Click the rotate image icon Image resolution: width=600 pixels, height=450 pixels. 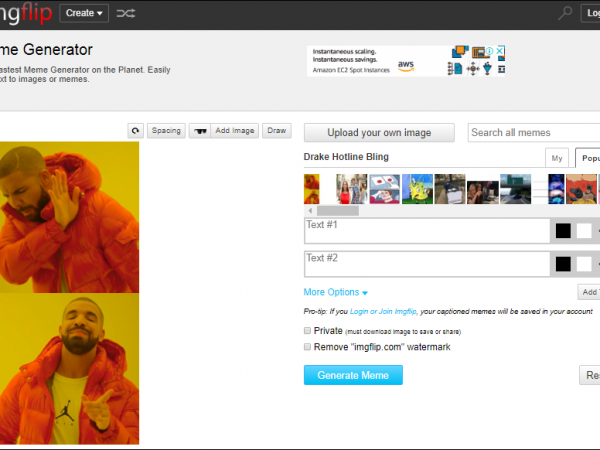[x=135, y=131]
